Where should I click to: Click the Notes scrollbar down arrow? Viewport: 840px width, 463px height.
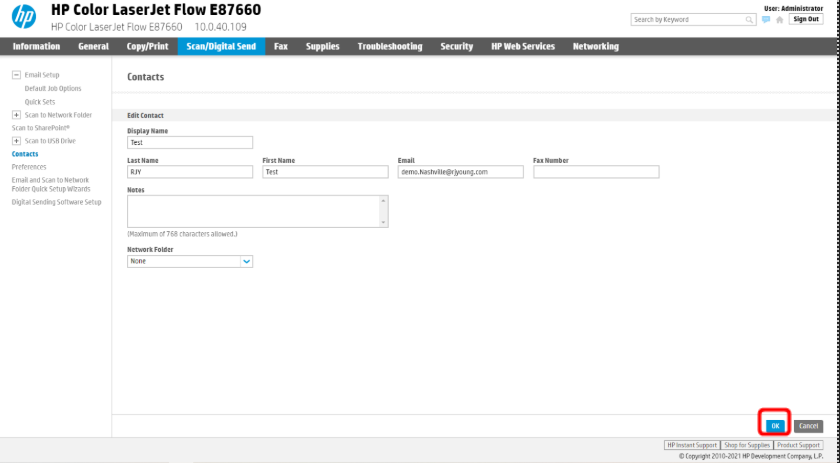click(383, 222)
